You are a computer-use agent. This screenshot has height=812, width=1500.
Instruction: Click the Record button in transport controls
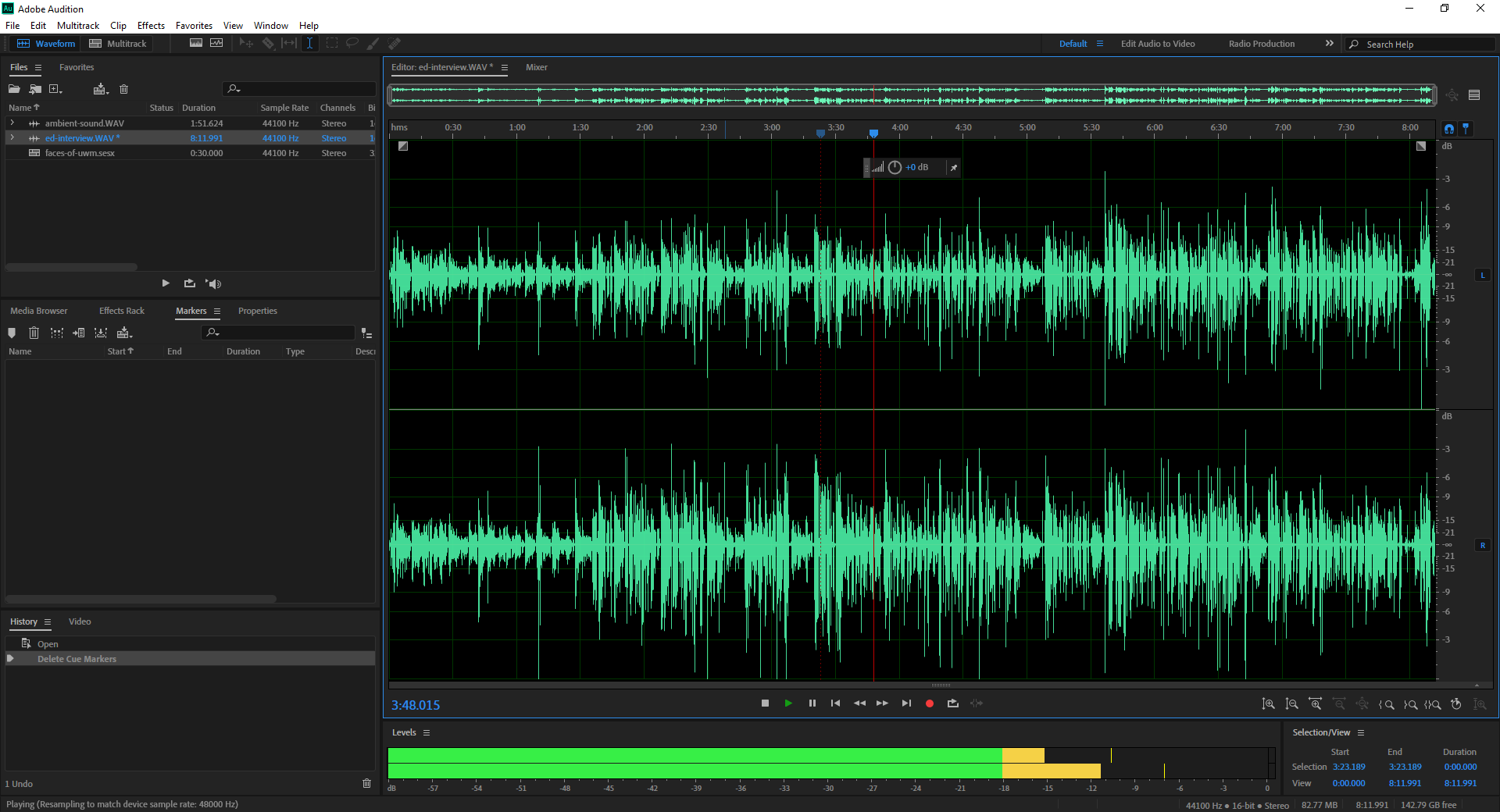pyautogui.click(x=929, y=703)
